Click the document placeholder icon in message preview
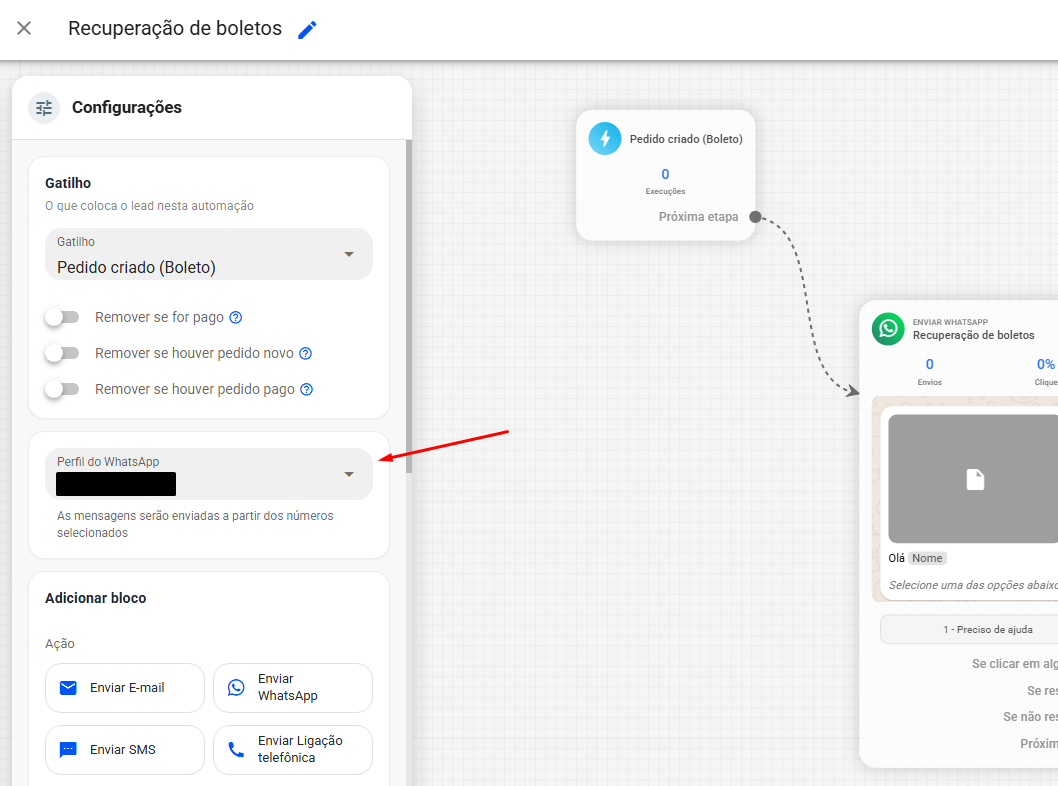1058x786 pixels. tap(975, 480)
